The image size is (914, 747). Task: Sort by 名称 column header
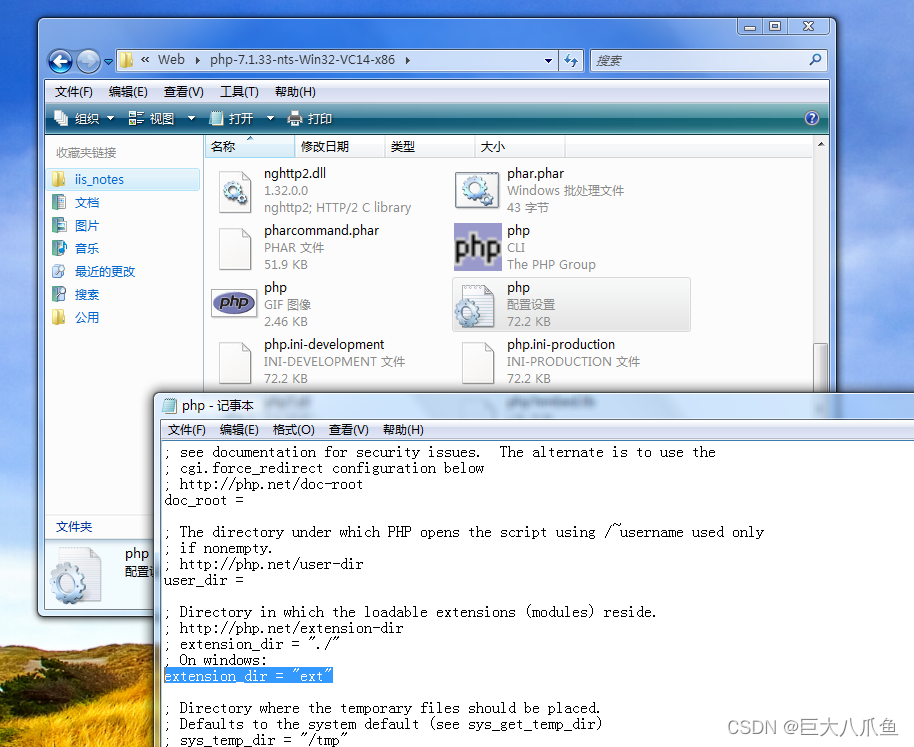pyautogui.click(x=249, y=146)
